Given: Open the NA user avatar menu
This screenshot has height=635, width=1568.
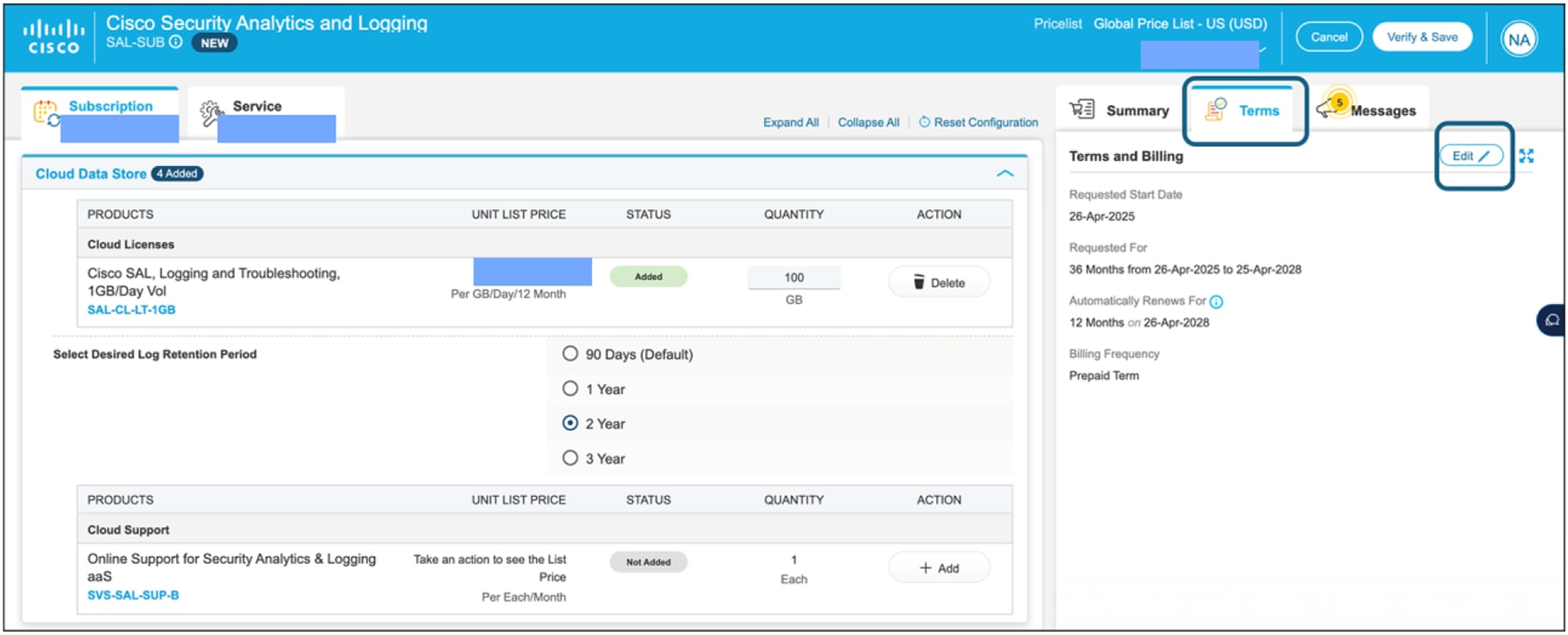Looking at the screenshot, I should point(1519,39).
